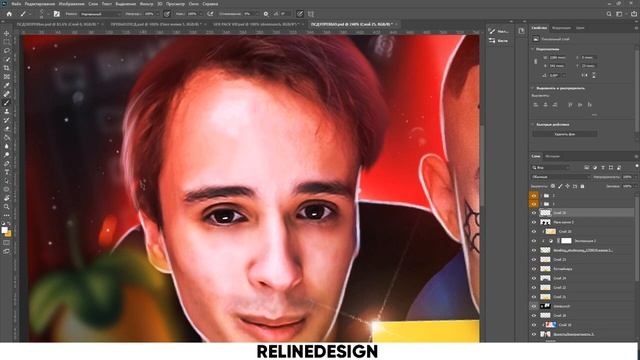Click the brush opacity value field
The image size is (640, 360).
pos(149,13)
